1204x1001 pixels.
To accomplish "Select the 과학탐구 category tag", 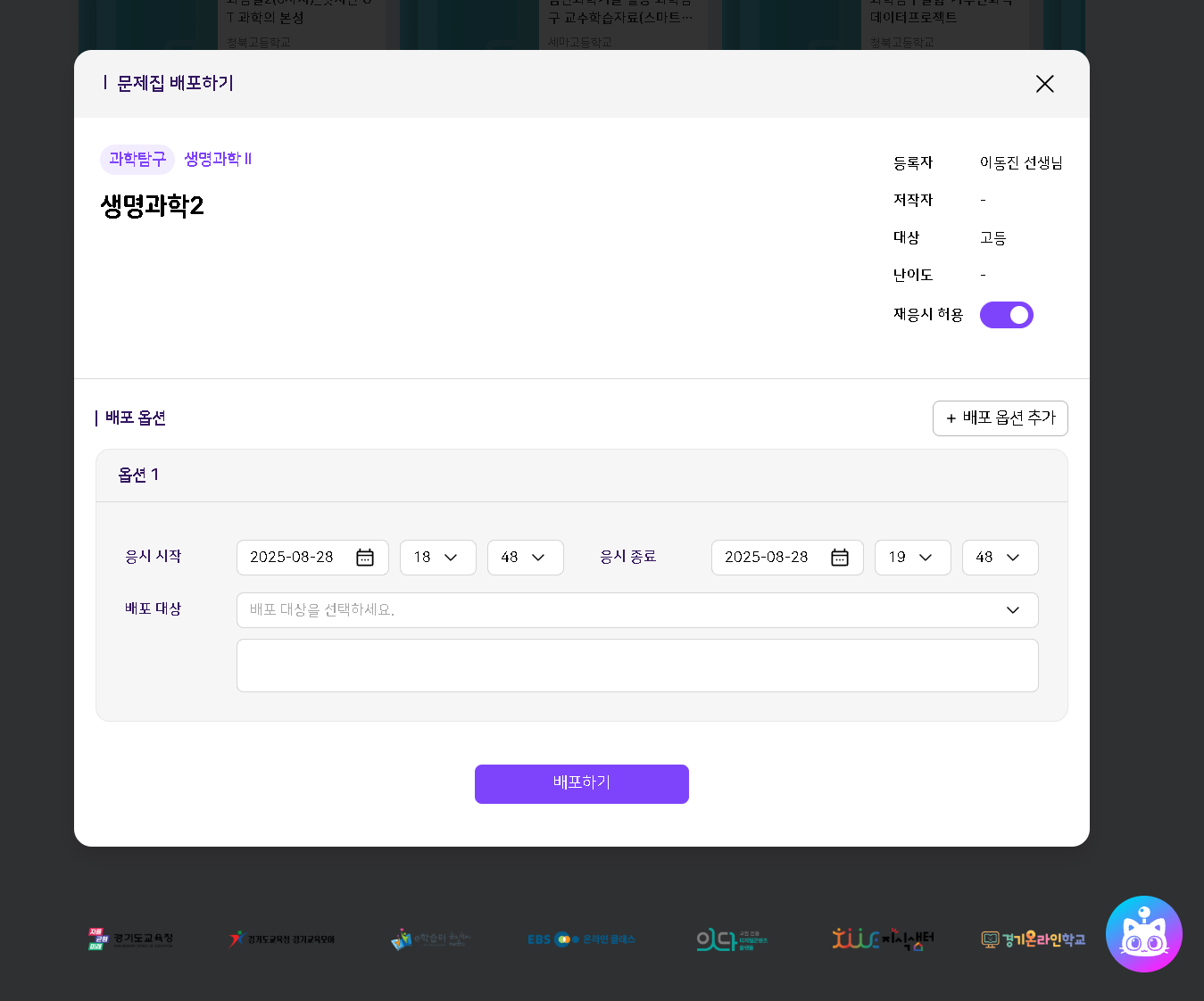I will [x=137, y=160].
